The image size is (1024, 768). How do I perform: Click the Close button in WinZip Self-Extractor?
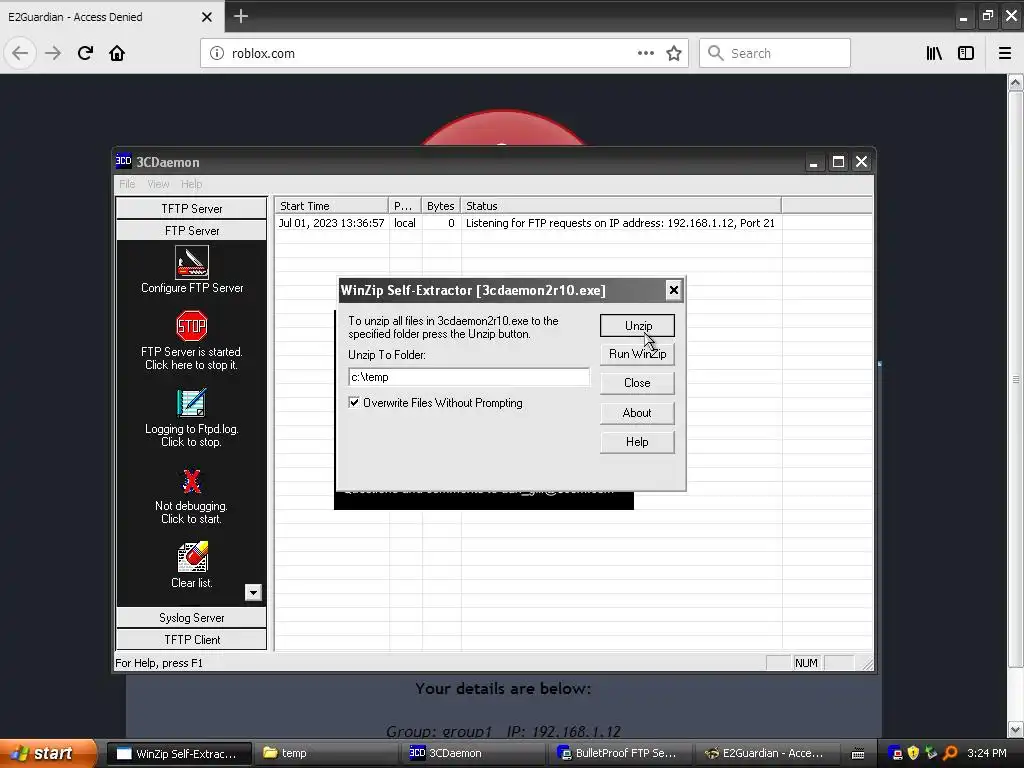637,383
